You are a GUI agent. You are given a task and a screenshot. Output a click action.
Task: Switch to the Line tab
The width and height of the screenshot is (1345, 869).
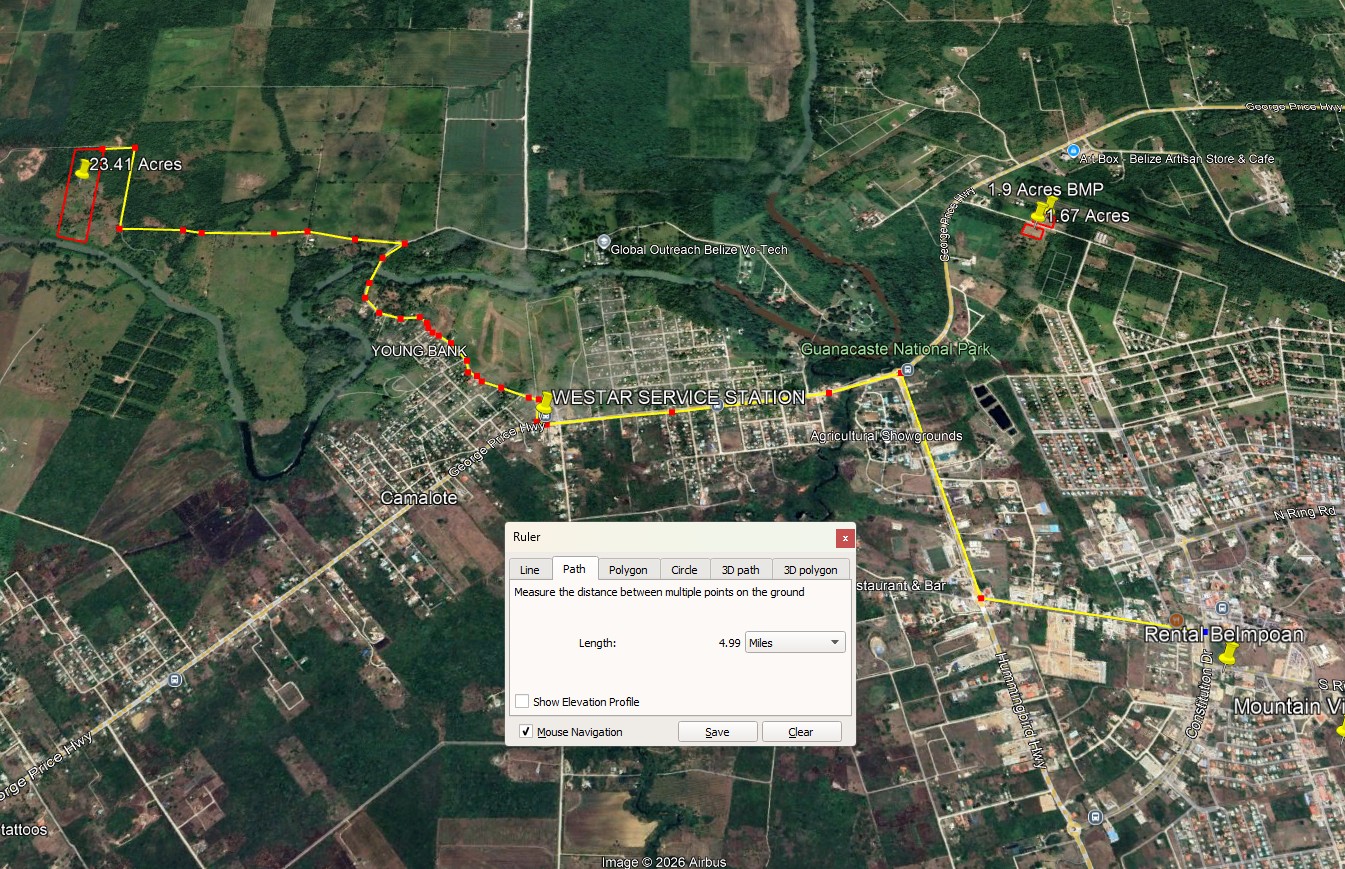[x=529, y=570]
